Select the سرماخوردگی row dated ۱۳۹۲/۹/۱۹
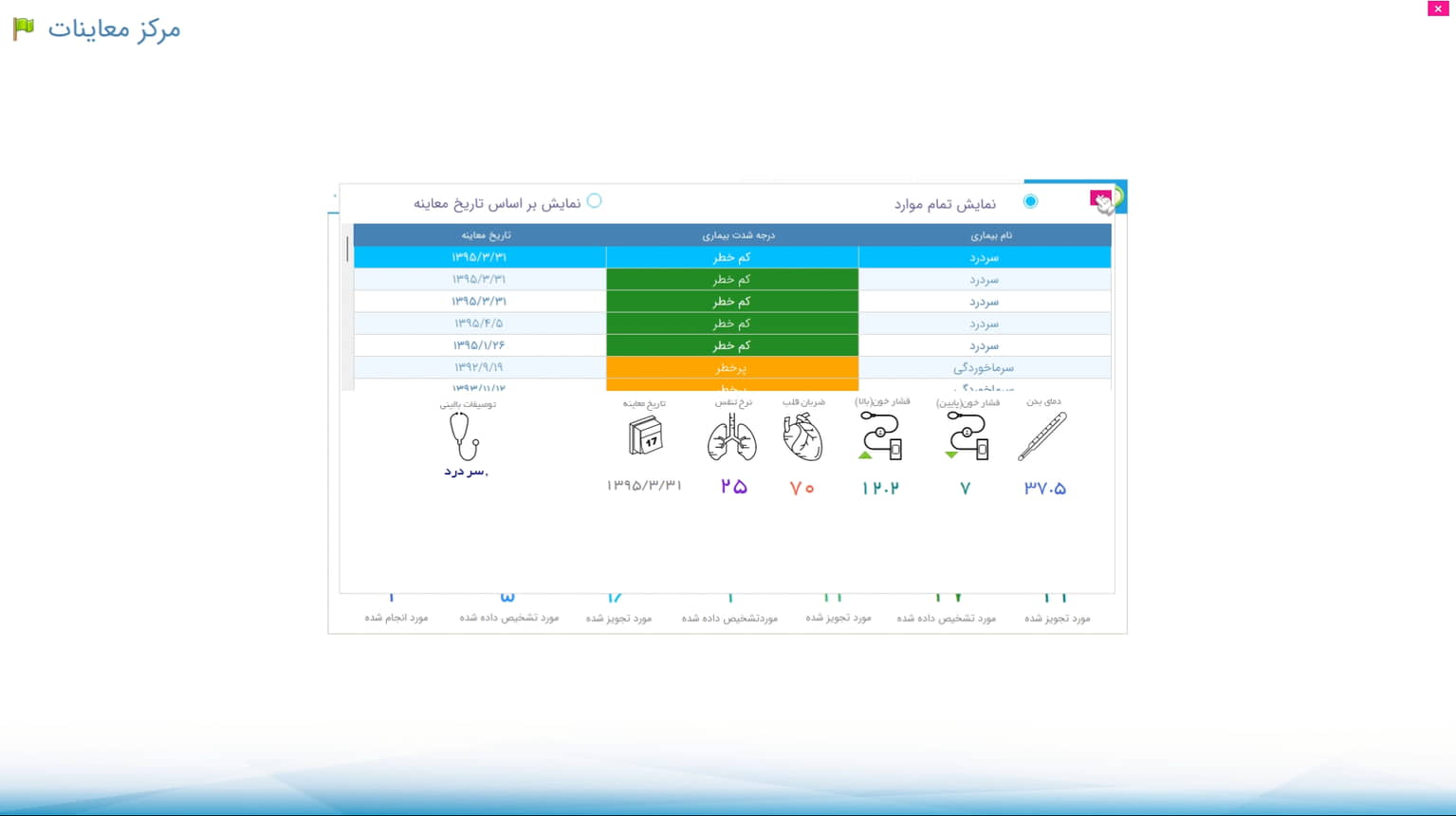This screenshot has height=816, width=1456. pos(985,367)
